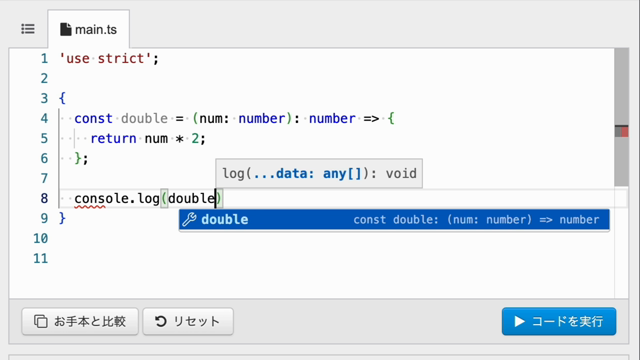Click the editor's vertical scrollbar thumb
Image resolution: width=640 pixels, height=360 pixels.
621,117
